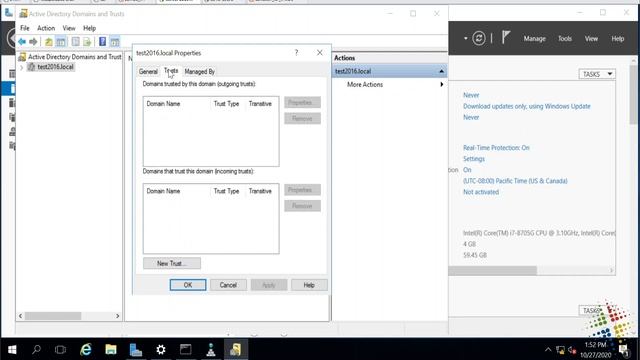Viewport: 640px width, 360px height.
Task: Select the Trusts tab
Action: [171, 71]
